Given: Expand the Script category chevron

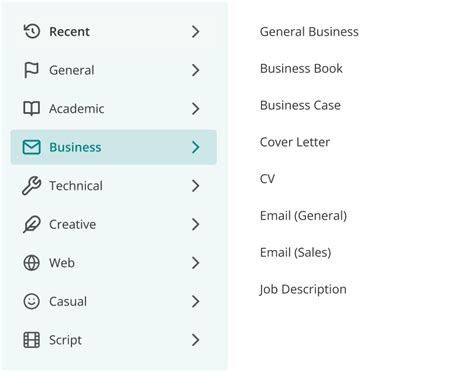Looking at the screenshot, I should click(196, 340).
